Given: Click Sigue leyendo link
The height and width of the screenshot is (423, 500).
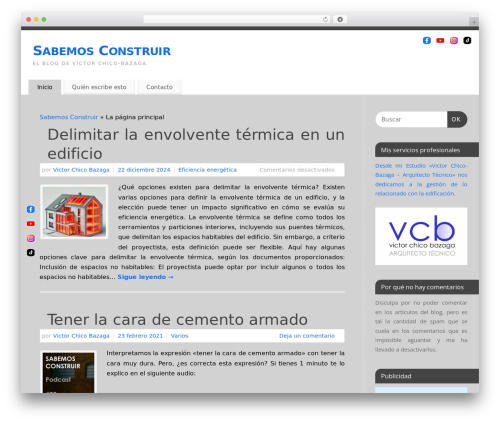Looking at the screenshot, I should [x=145, y=277].
